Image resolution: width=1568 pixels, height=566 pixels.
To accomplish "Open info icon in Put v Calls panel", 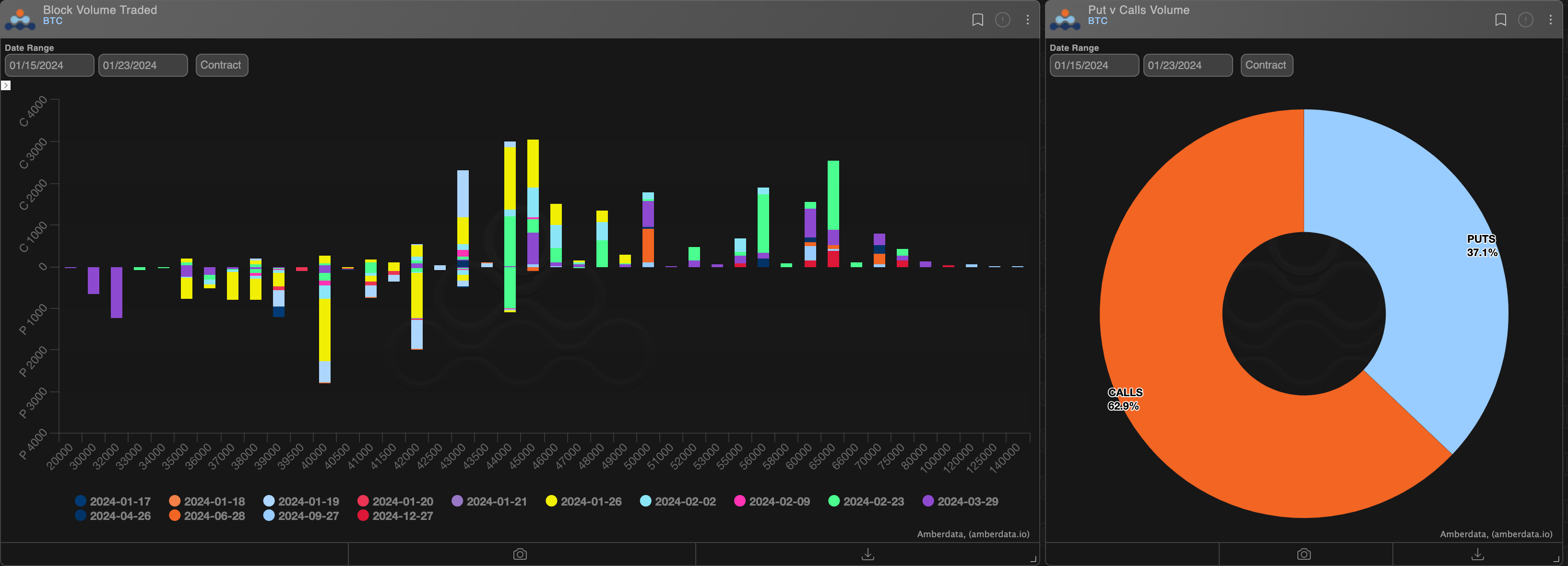I will tap(1525, 20).
